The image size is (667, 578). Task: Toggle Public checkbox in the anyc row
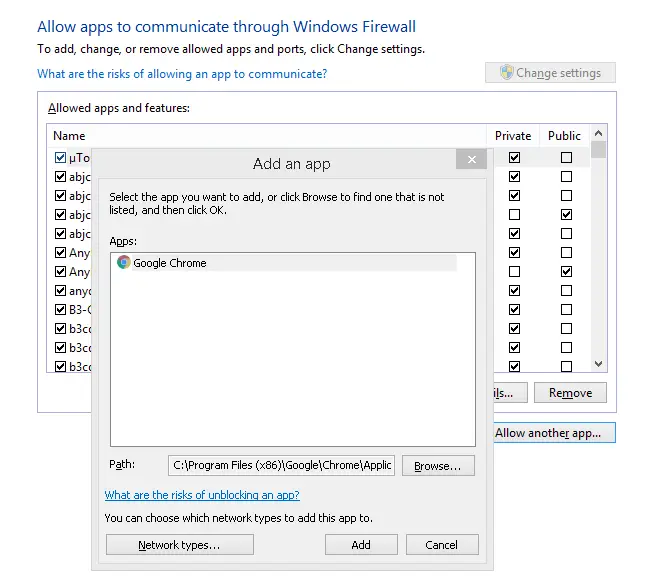(x=566, y=290)
